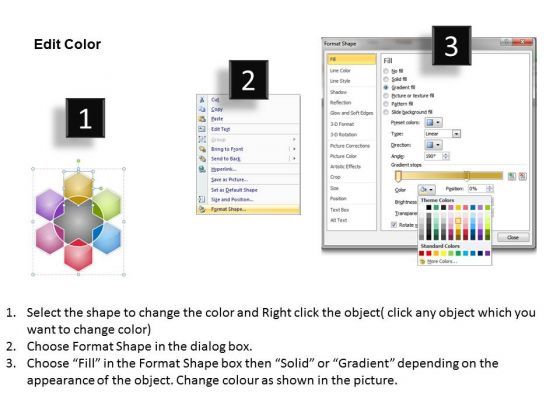Pick the red standard color swatch
Image resolution: width=560 pixels, height=420 pixels.
pyautogui.click(x=429, y=253)
